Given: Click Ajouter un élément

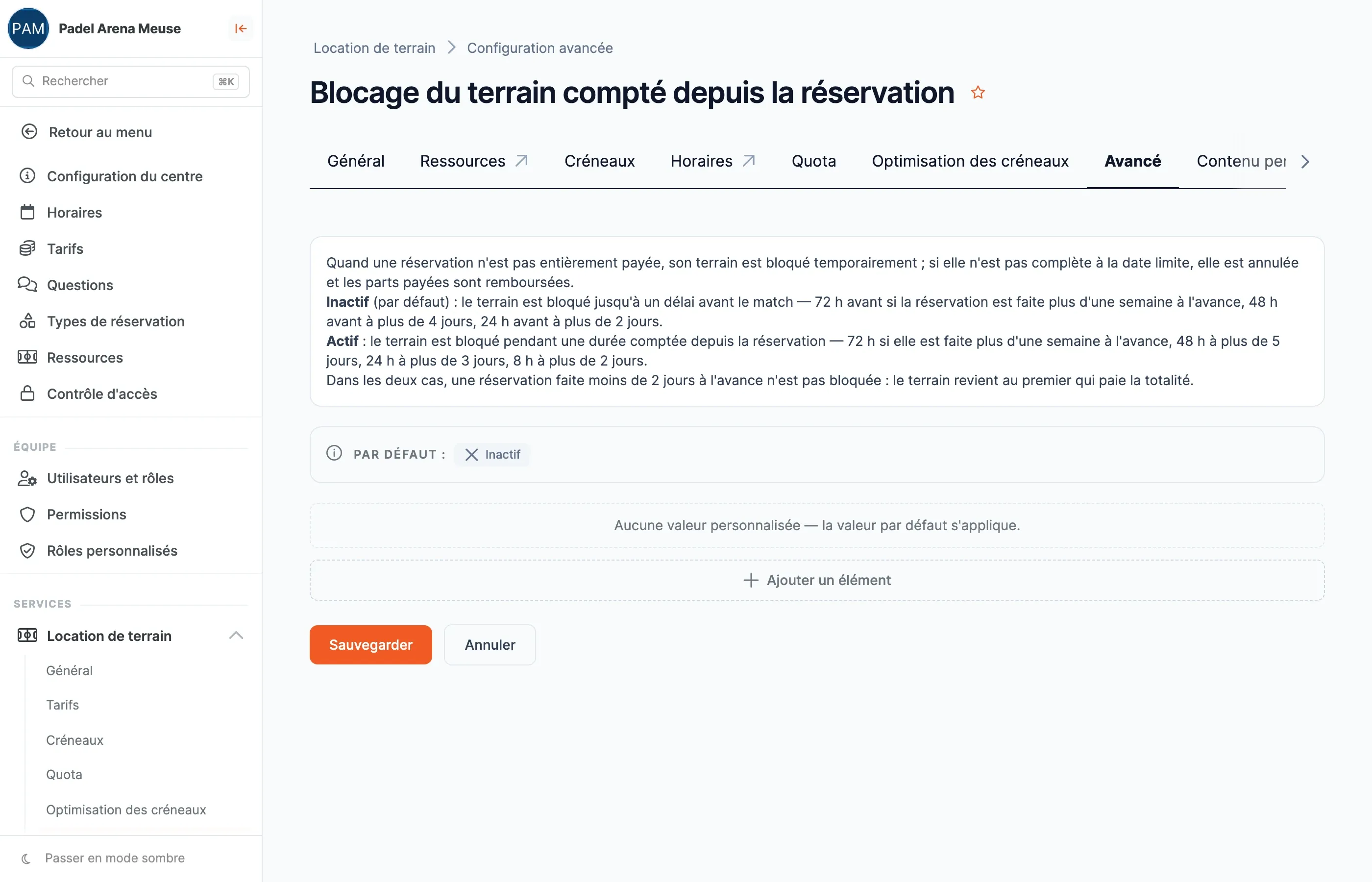Looking at the screenshot, I should (816, 580).
